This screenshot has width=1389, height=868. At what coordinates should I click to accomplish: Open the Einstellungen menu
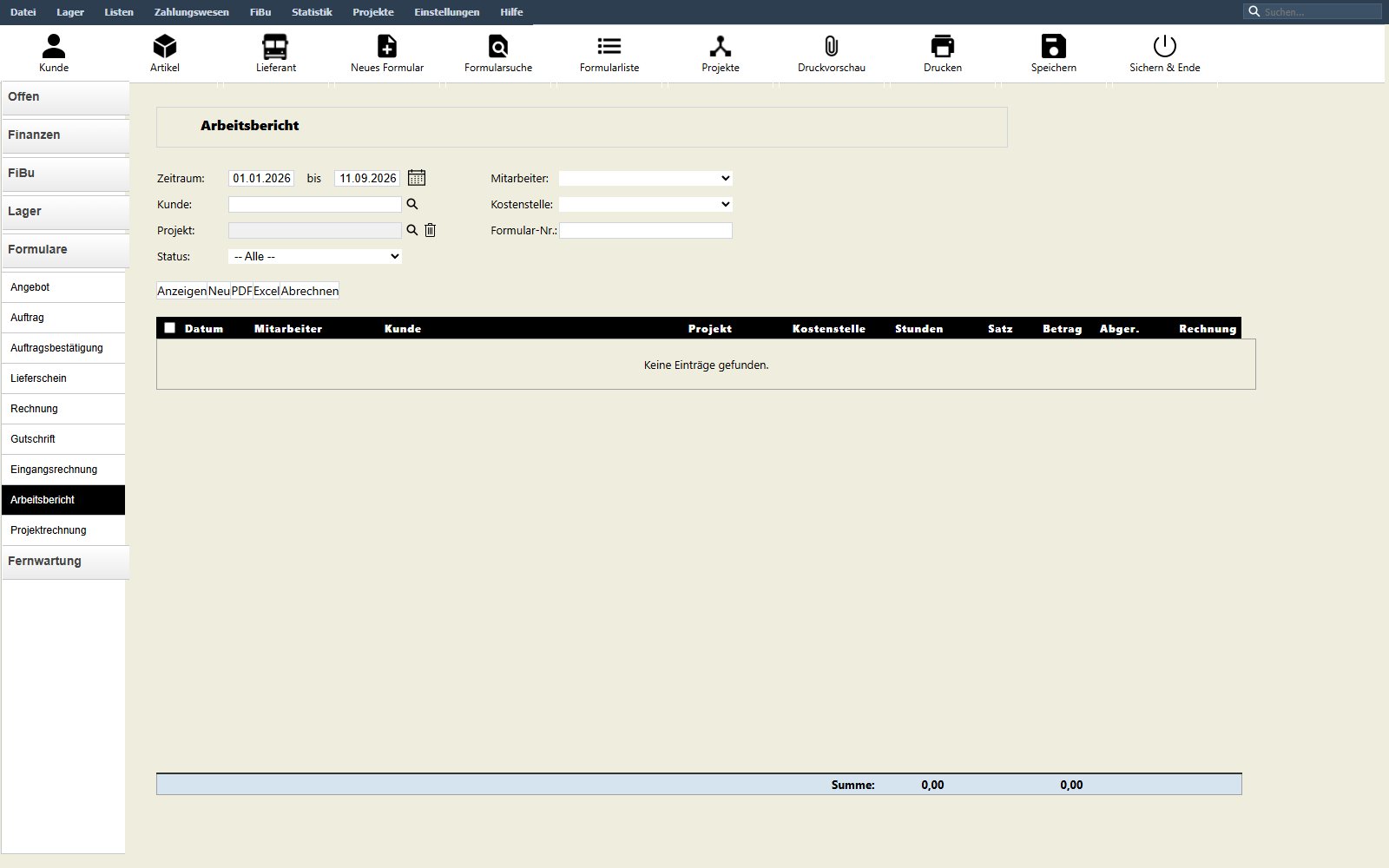tap(447, 12)
